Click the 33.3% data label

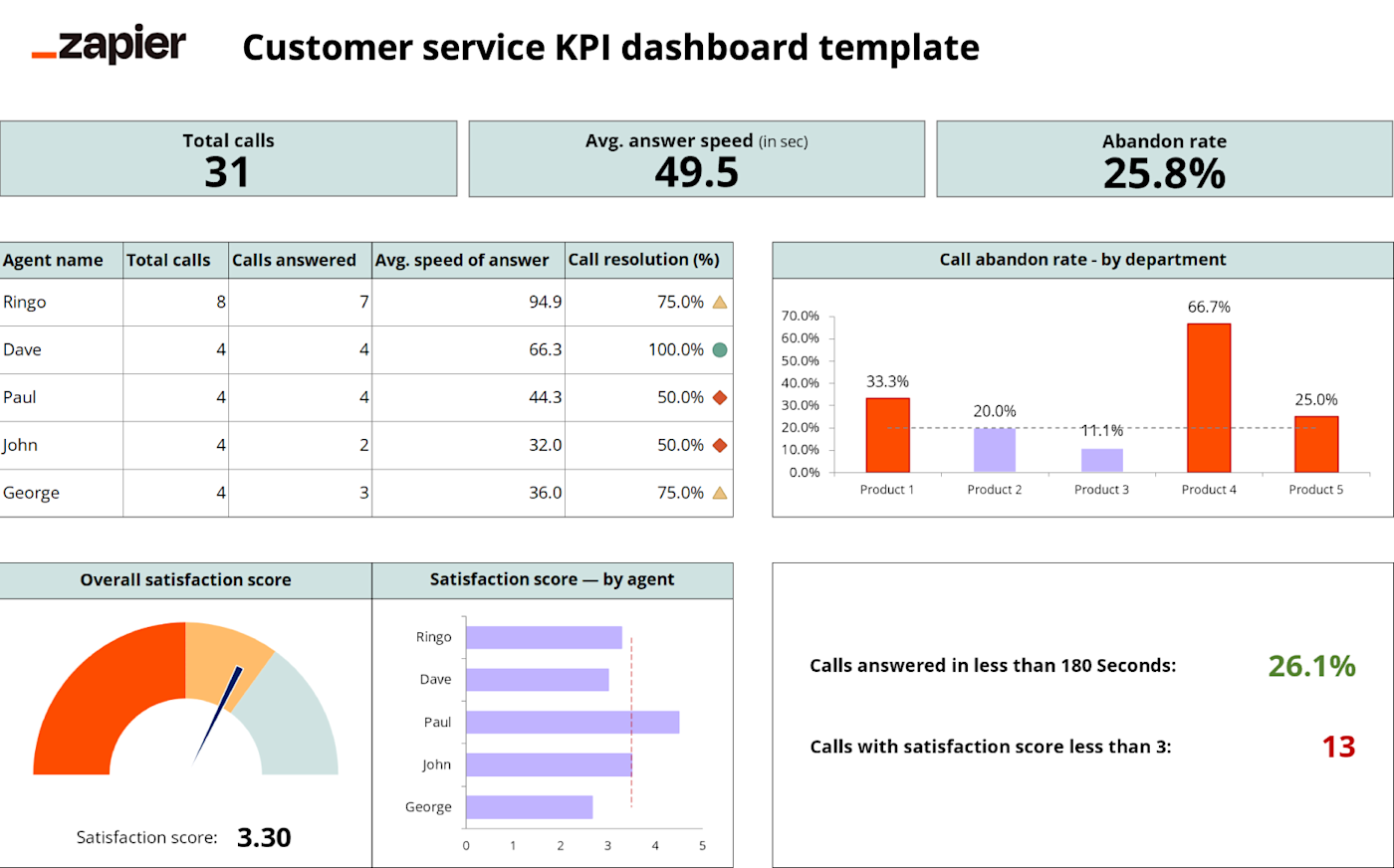(x=887, y=381)
